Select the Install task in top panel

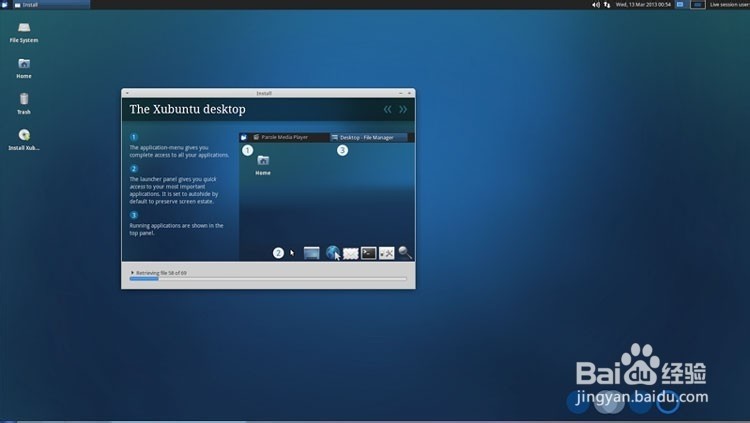coord(30,5)
